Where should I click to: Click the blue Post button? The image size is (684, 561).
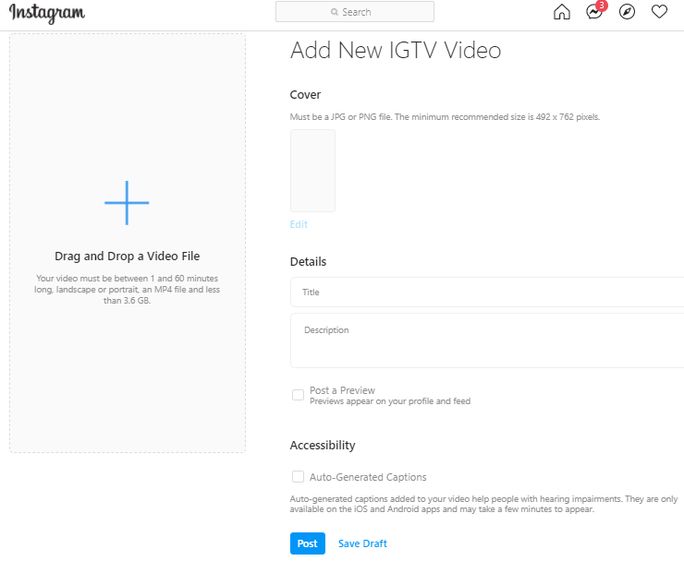[308, 543]
